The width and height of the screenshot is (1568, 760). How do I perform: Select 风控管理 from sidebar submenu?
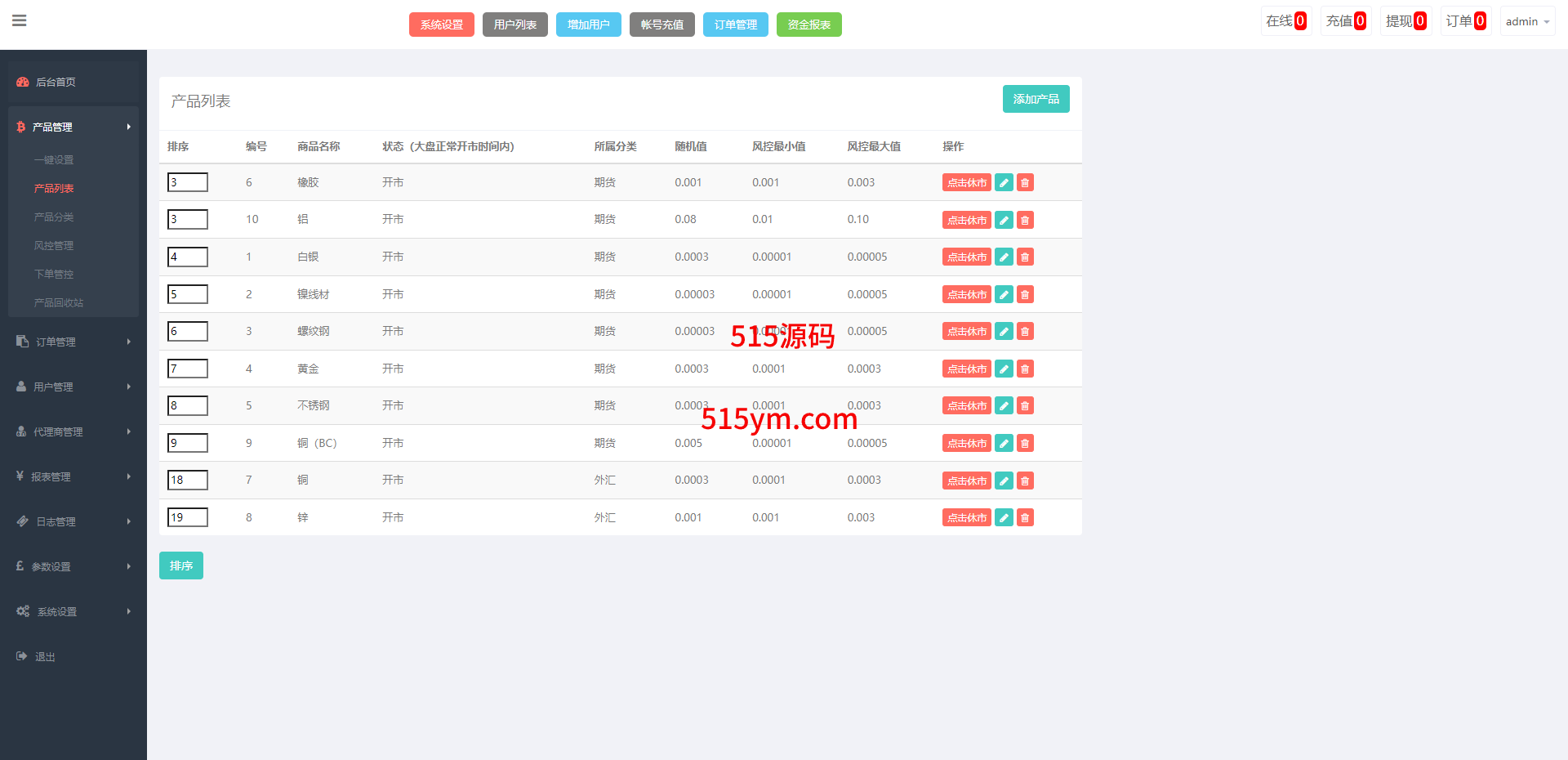point(54,246)
